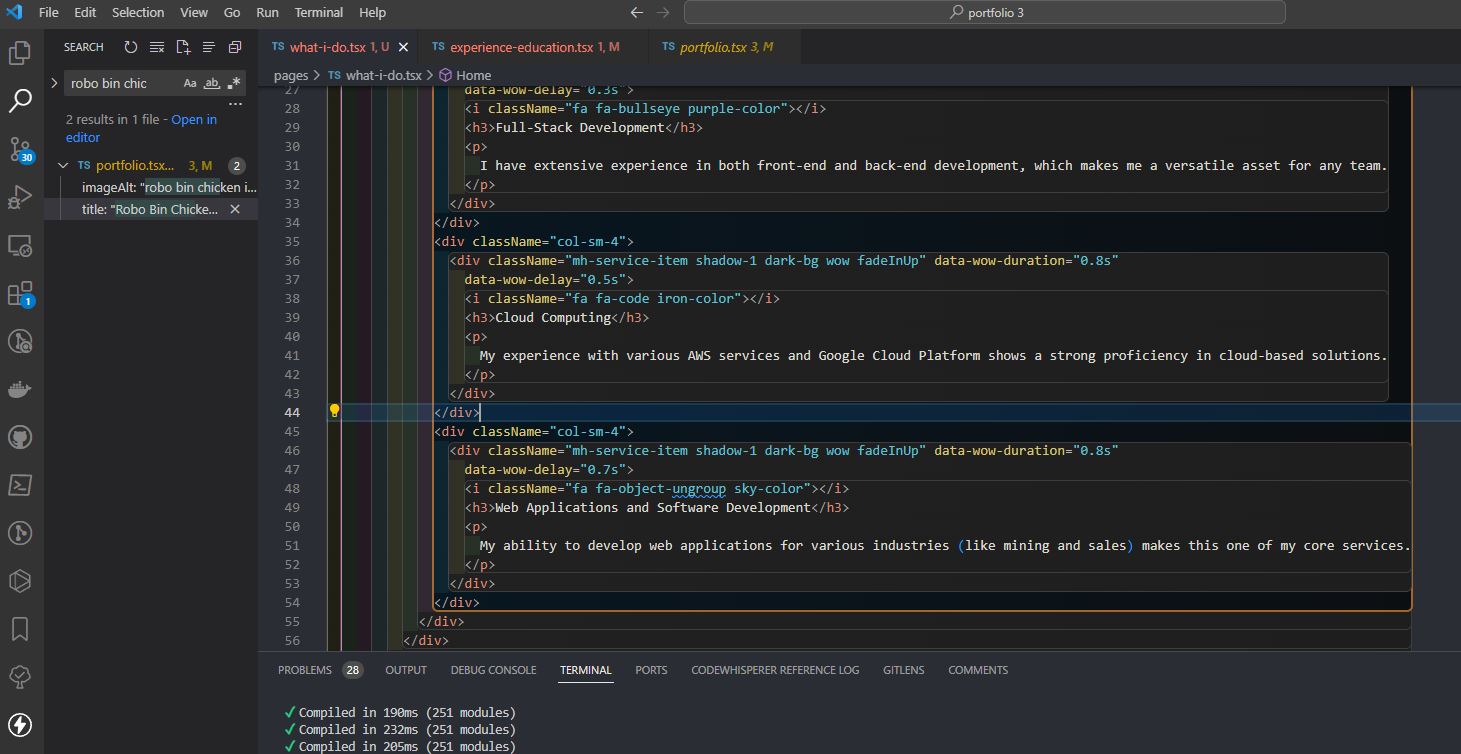Toggle Match Whole Word option
Image resolution: width=1461 pixels, height=754 pixels.
pos(211,83)
